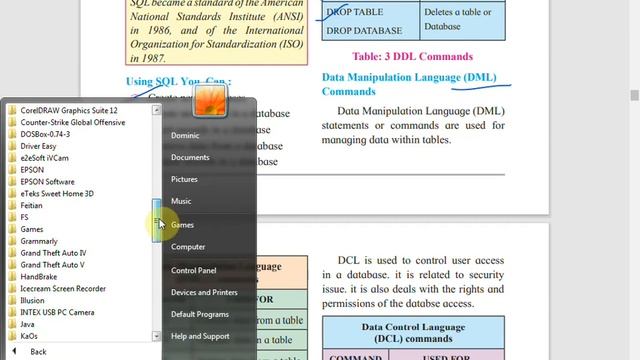Click the Driver Easy folder icon
The image size is (640, 360).
tap(12, 146)
